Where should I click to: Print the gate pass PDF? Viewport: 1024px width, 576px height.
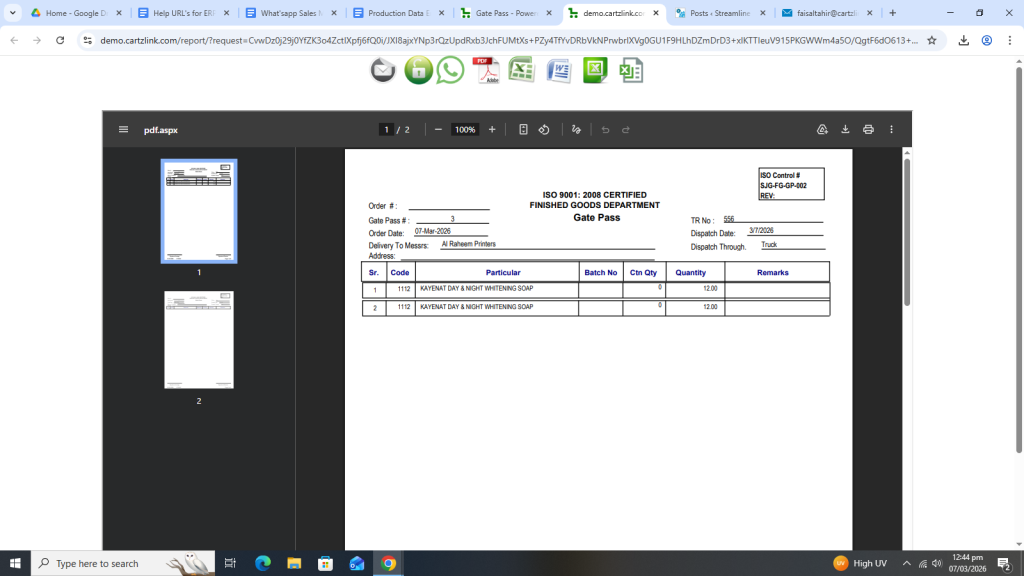click(x=868, y=130)
